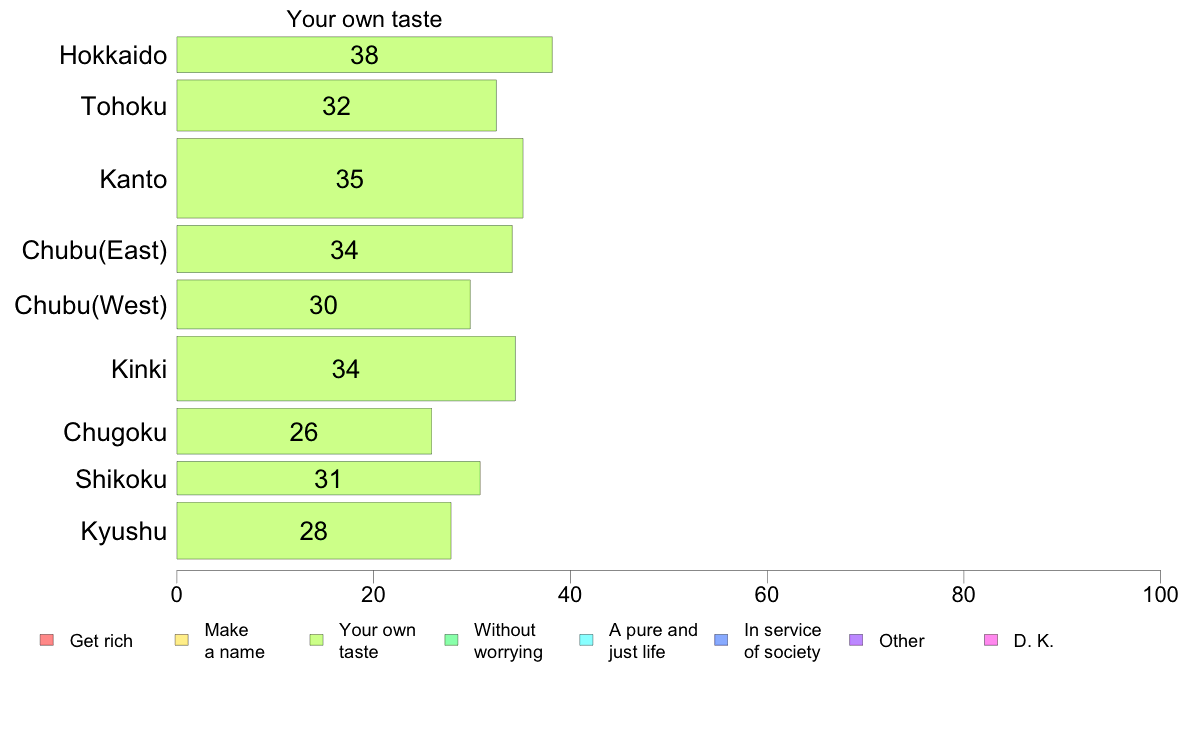Click the Hokkaido axis label

113,55
